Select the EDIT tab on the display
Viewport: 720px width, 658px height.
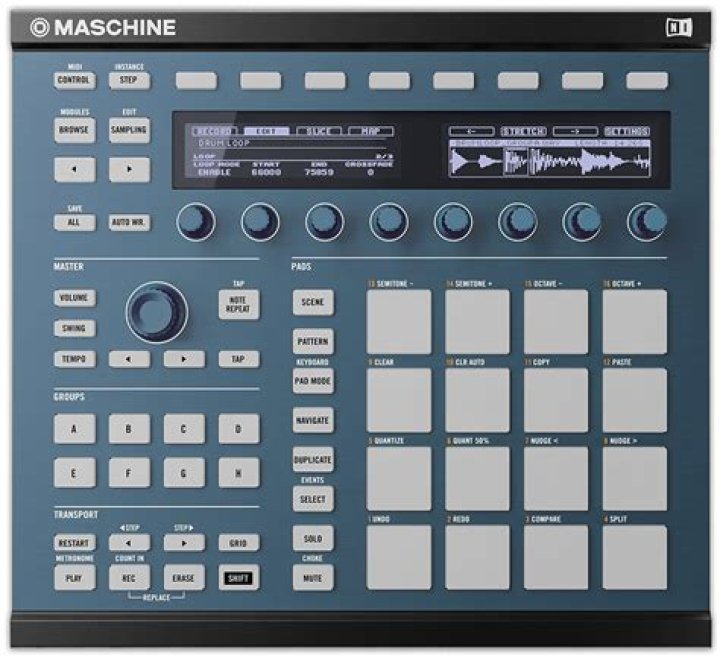click(266, 131)
